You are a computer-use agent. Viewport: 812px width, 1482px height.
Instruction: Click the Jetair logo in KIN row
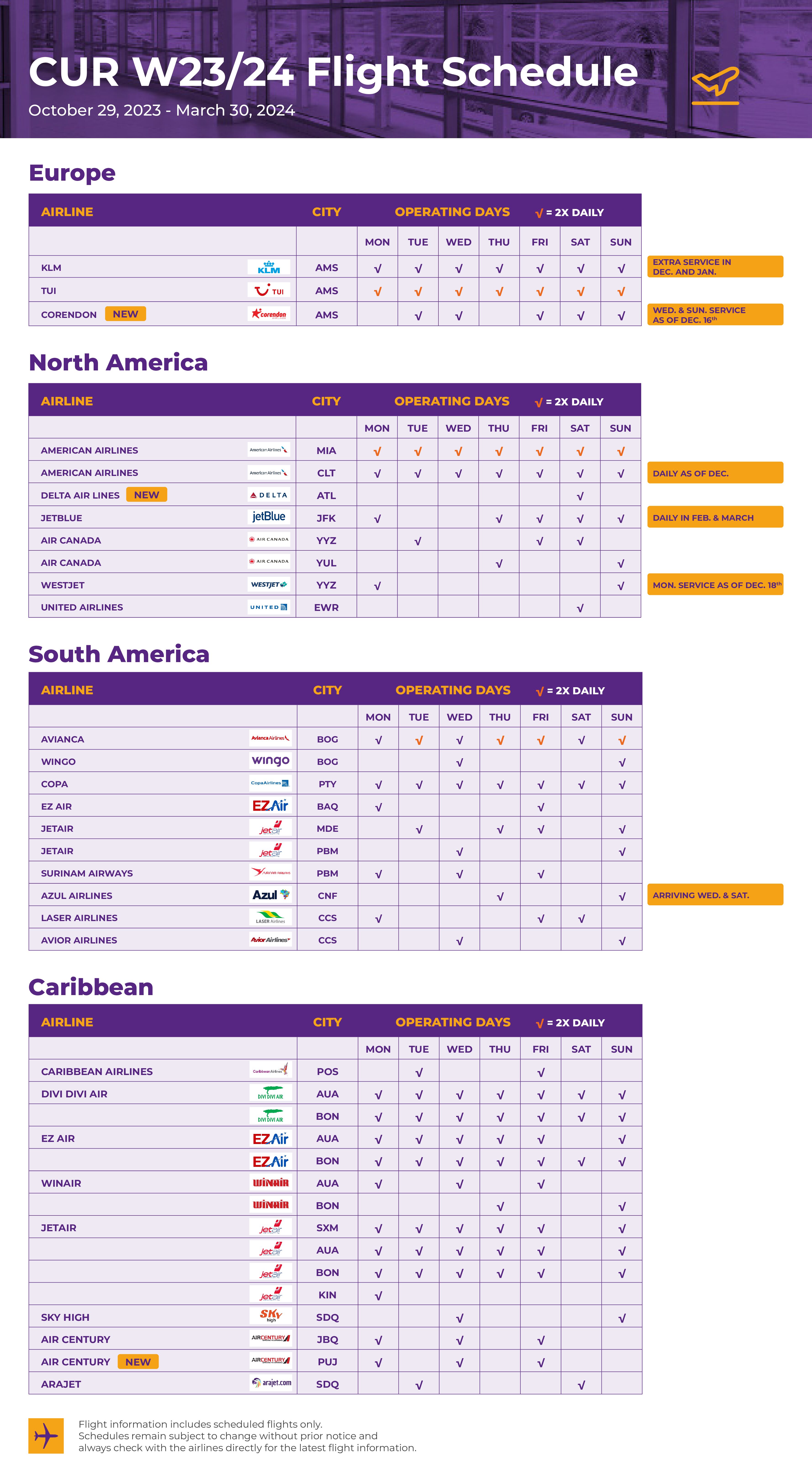tap(270, 1294)
